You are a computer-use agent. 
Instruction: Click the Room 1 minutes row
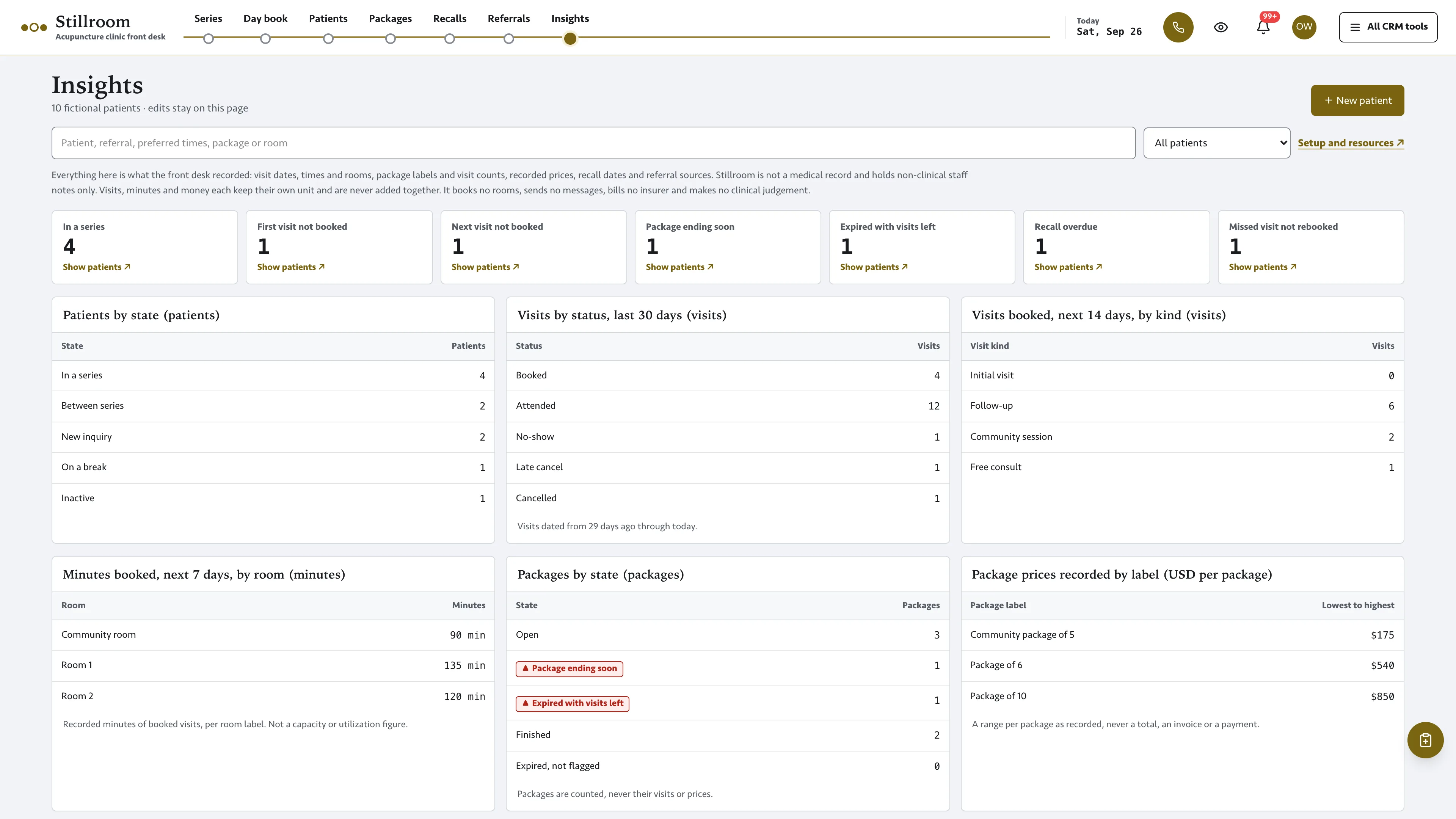point(273,665)
